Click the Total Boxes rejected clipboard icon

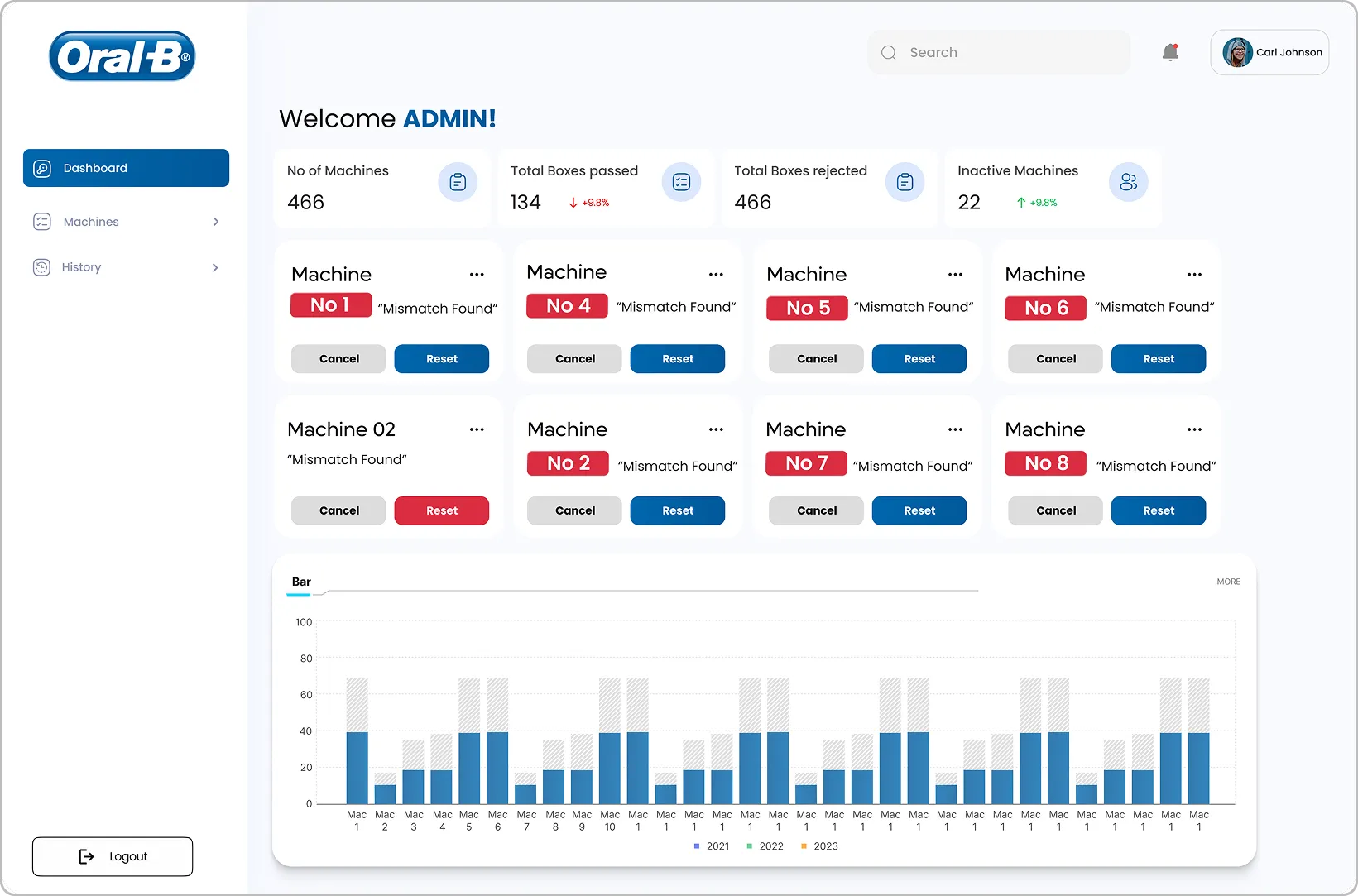pyautogui.click(x=905, y=182)
